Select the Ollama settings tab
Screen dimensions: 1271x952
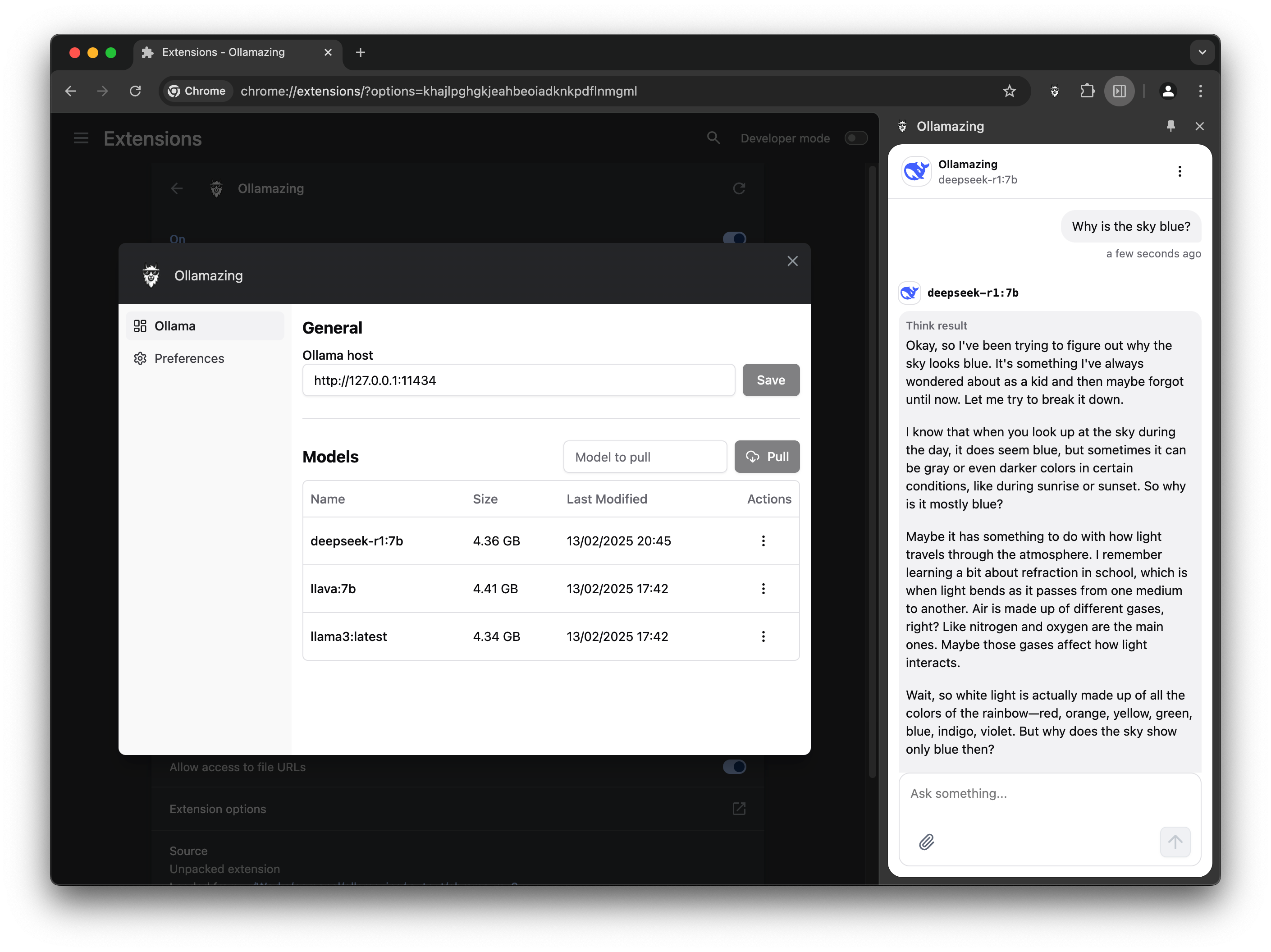(205, 326)
